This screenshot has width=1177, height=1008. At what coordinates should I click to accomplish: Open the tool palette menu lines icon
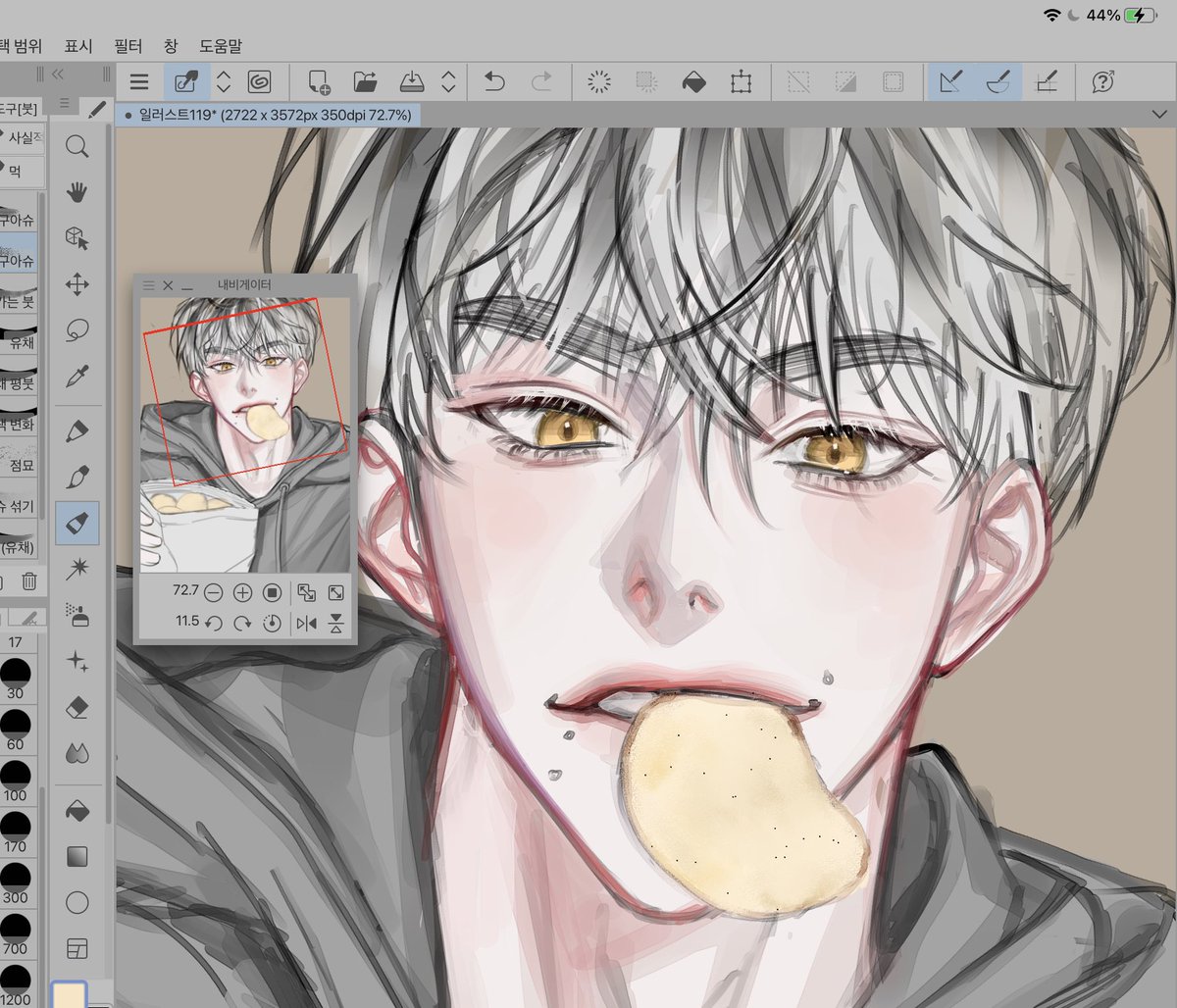point(65,105)
